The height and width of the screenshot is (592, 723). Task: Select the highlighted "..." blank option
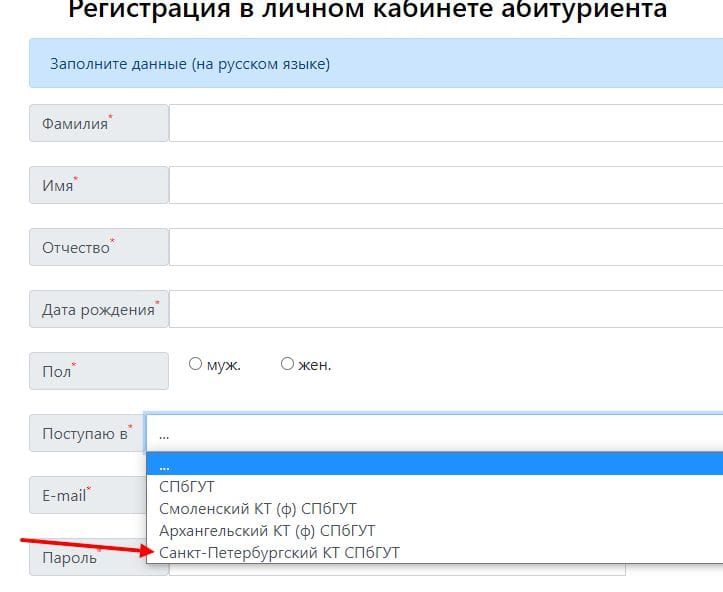coord(434,465)
